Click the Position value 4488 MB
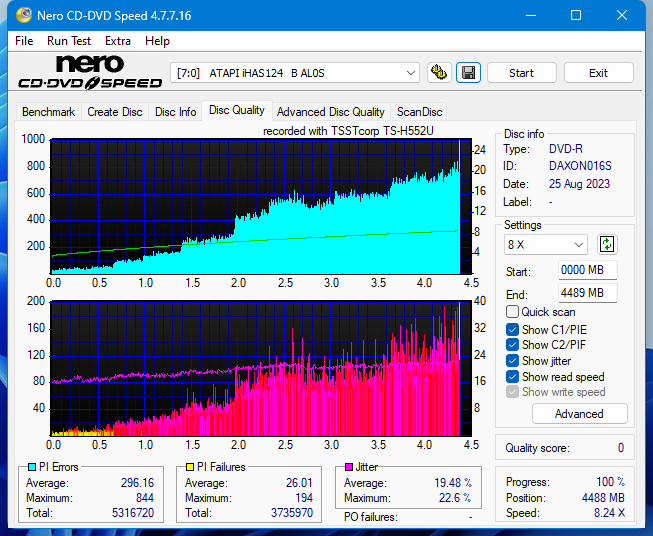653x536 pixels. [x=603, y=498]
